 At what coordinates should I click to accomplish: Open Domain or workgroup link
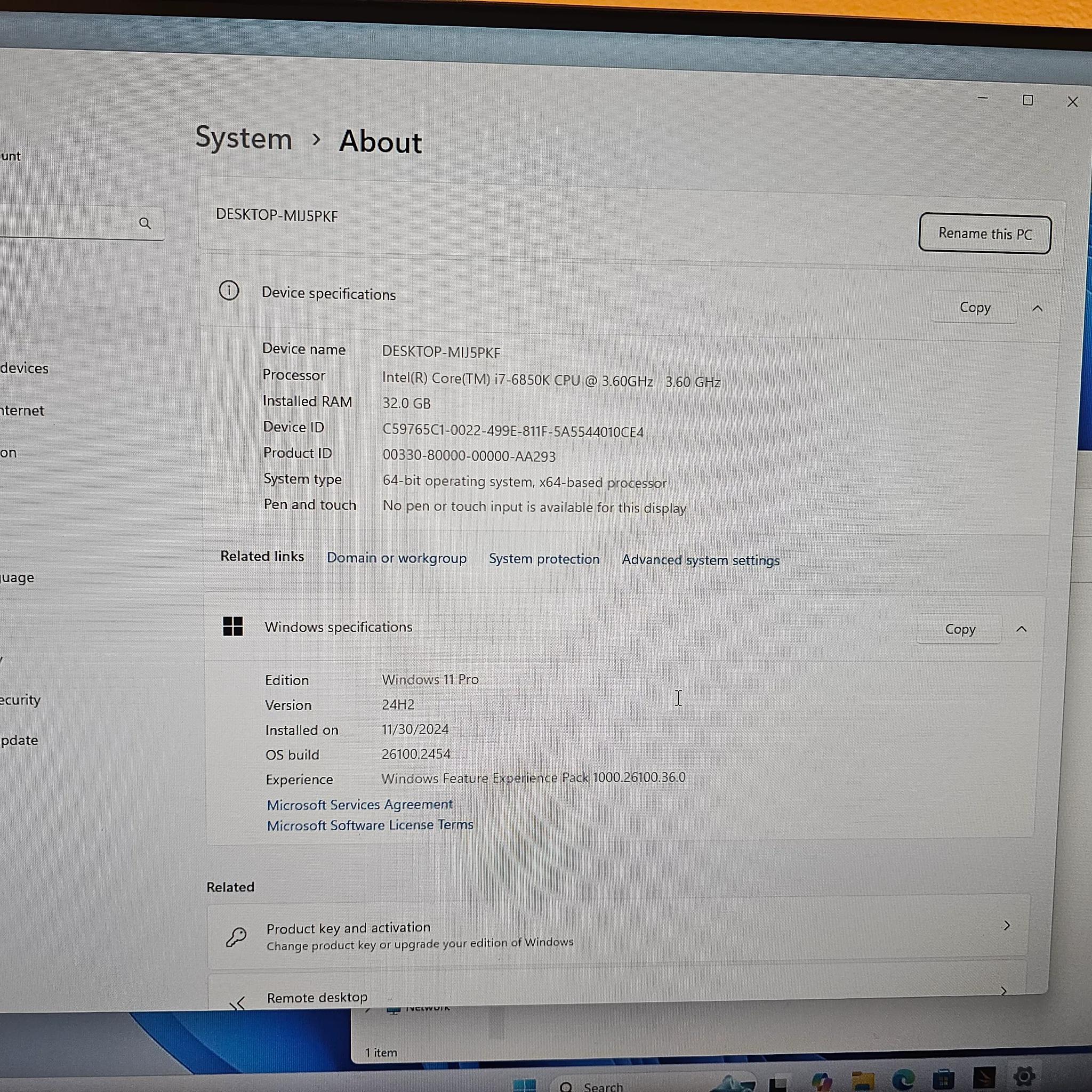(x=396, y=558)
